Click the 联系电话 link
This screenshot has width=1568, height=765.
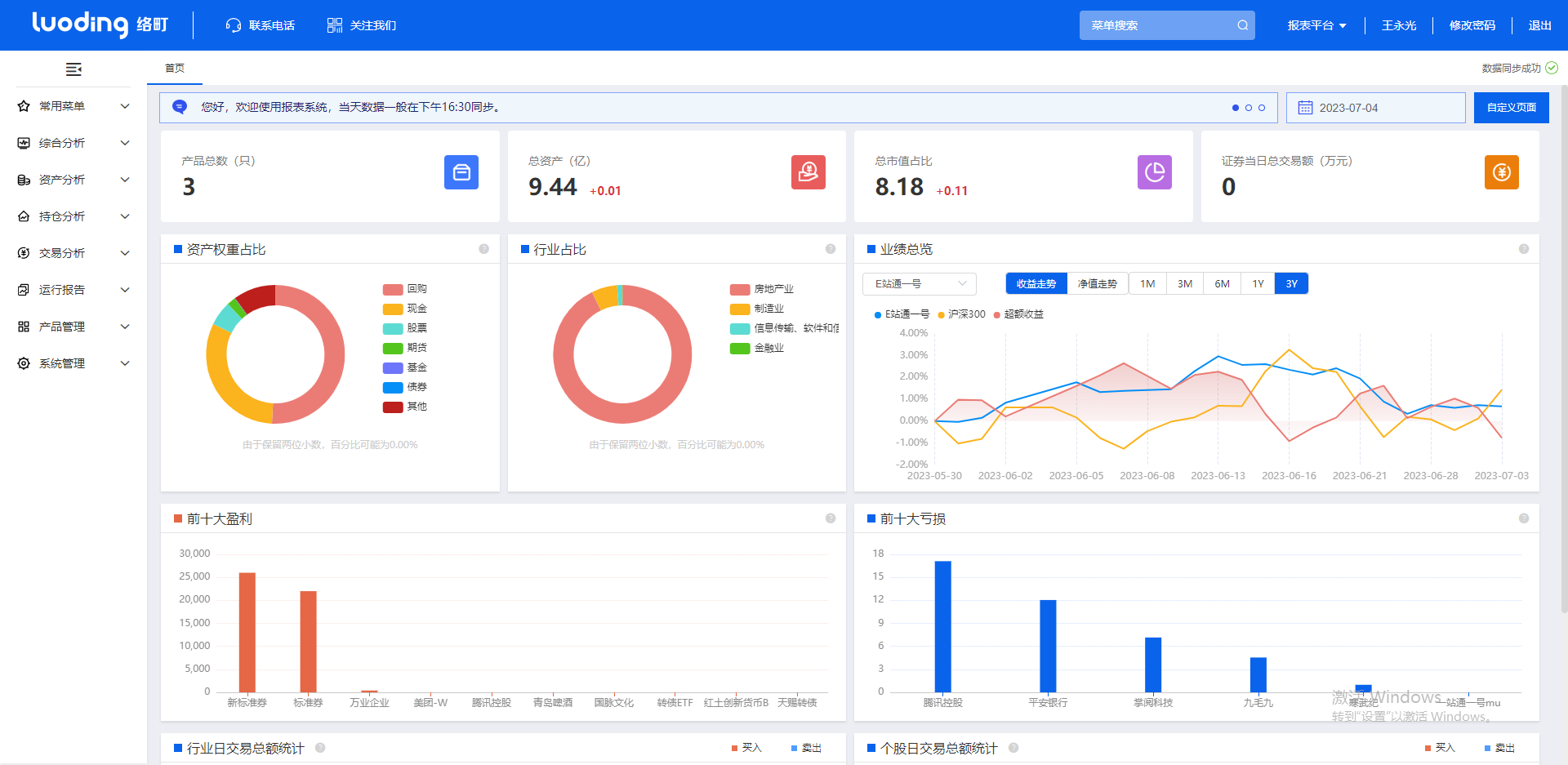click(271, 25)
